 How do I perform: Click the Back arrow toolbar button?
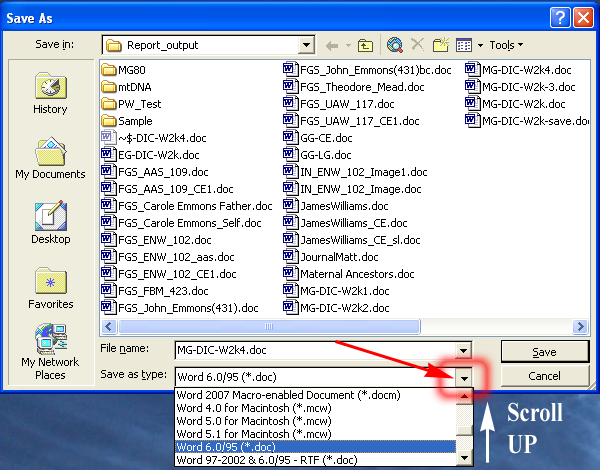click(332, 46)
